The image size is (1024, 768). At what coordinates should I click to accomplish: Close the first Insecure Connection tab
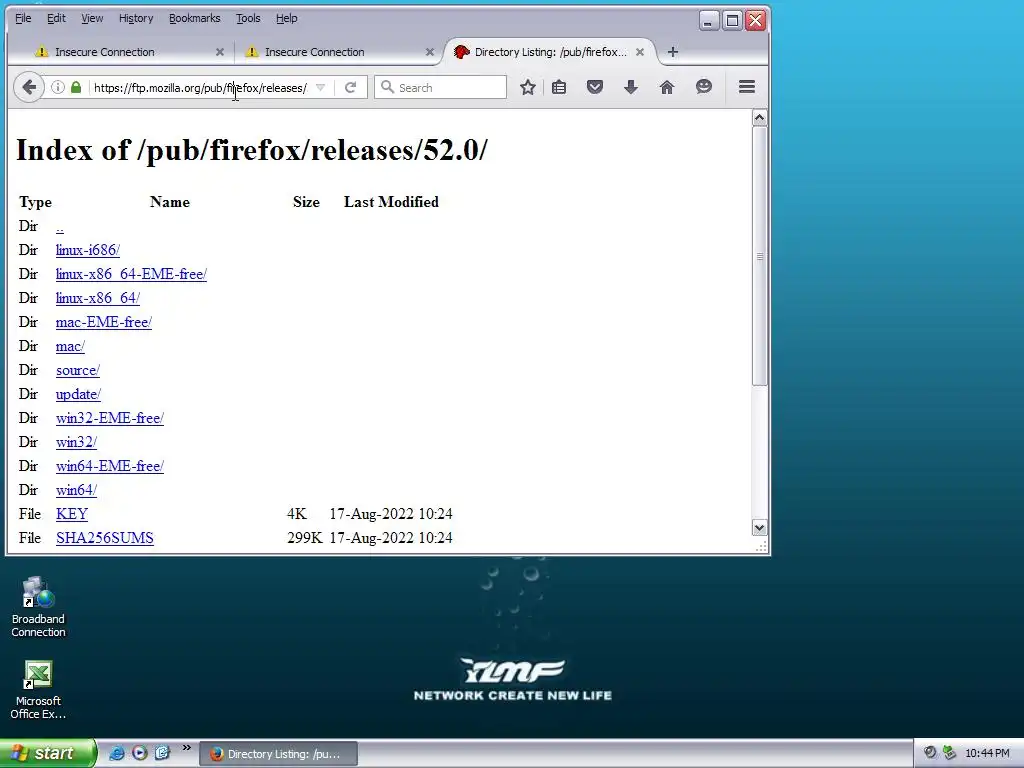219,52
